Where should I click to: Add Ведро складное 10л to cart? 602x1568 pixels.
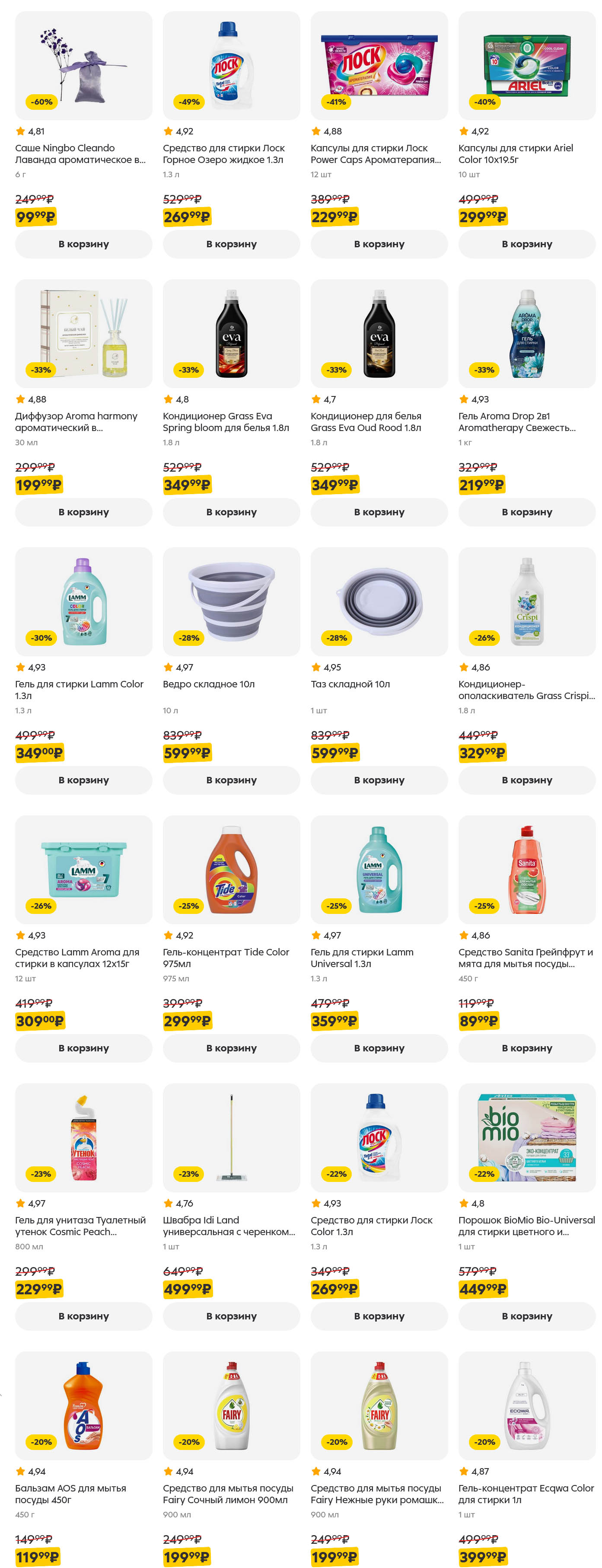(231, 780)
